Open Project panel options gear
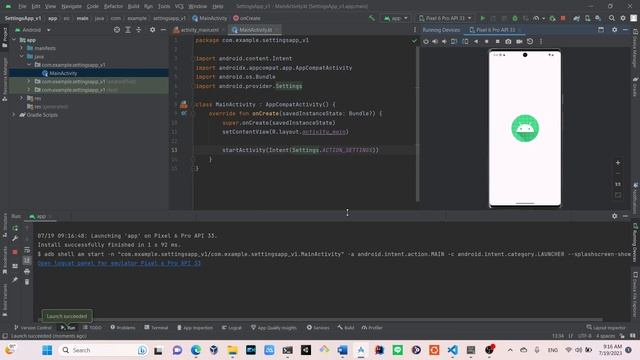Screen dimensions: 640x360 [x=152, y=30]
